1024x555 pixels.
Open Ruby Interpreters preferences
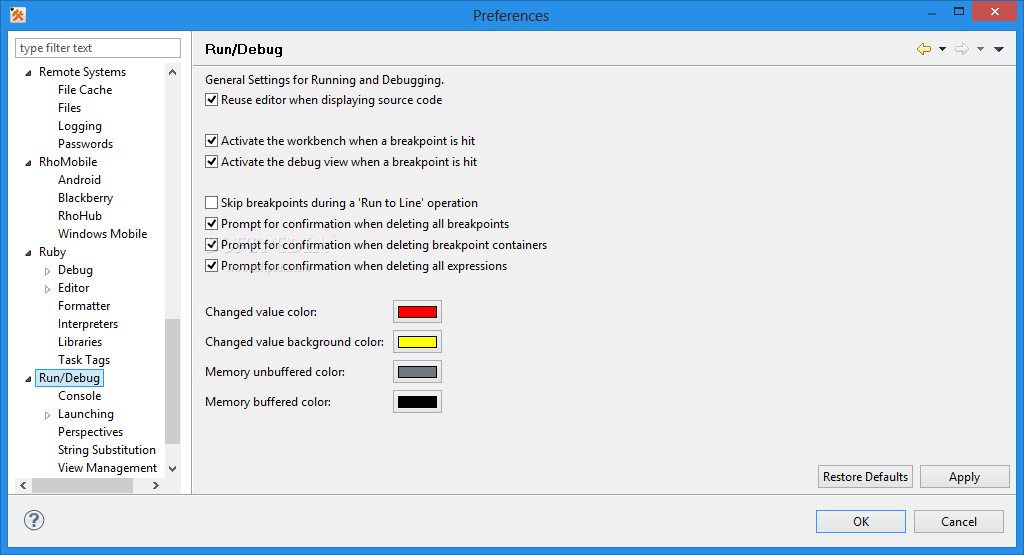tap(88, 324)
